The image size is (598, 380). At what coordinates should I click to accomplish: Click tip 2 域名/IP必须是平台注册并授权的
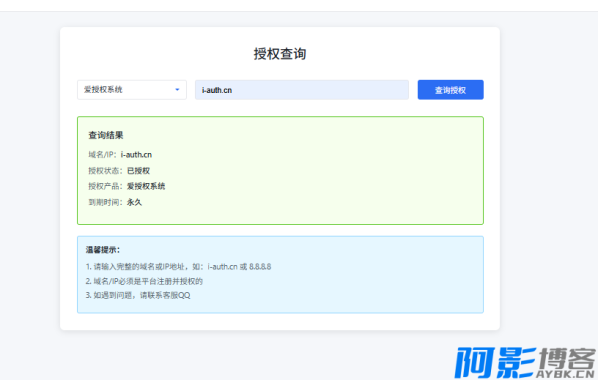pos(144,281)
